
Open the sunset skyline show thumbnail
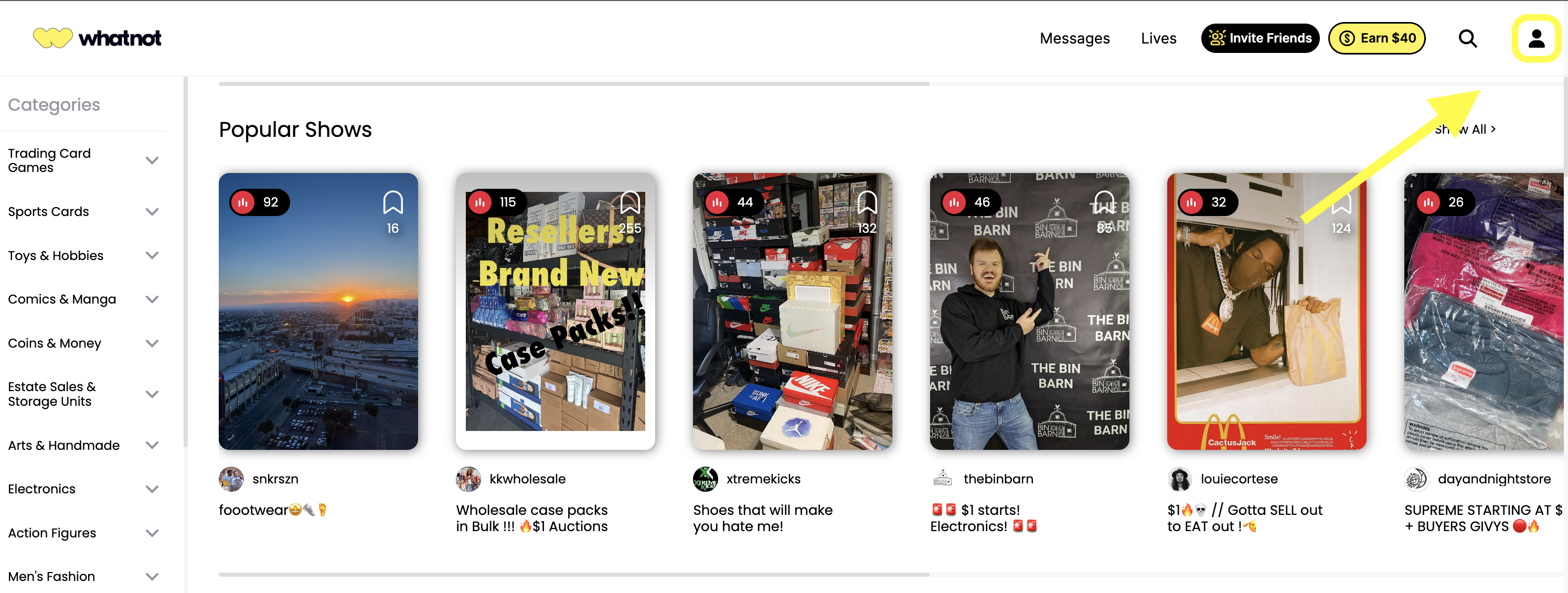pyautogui.click(x=318, y=311)
